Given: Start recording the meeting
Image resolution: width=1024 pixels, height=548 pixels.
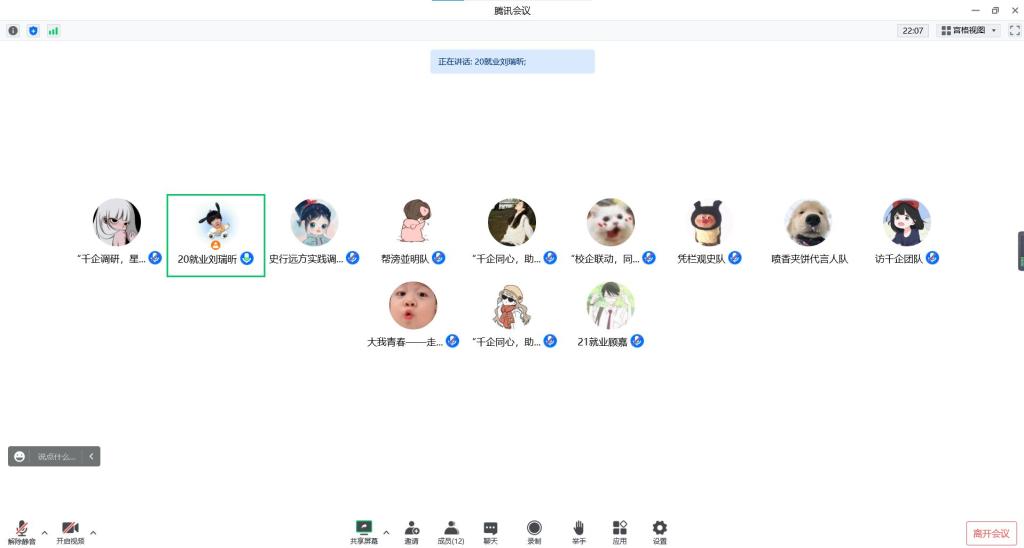Looking at the screenshot, I should click(x=534, y=532).
